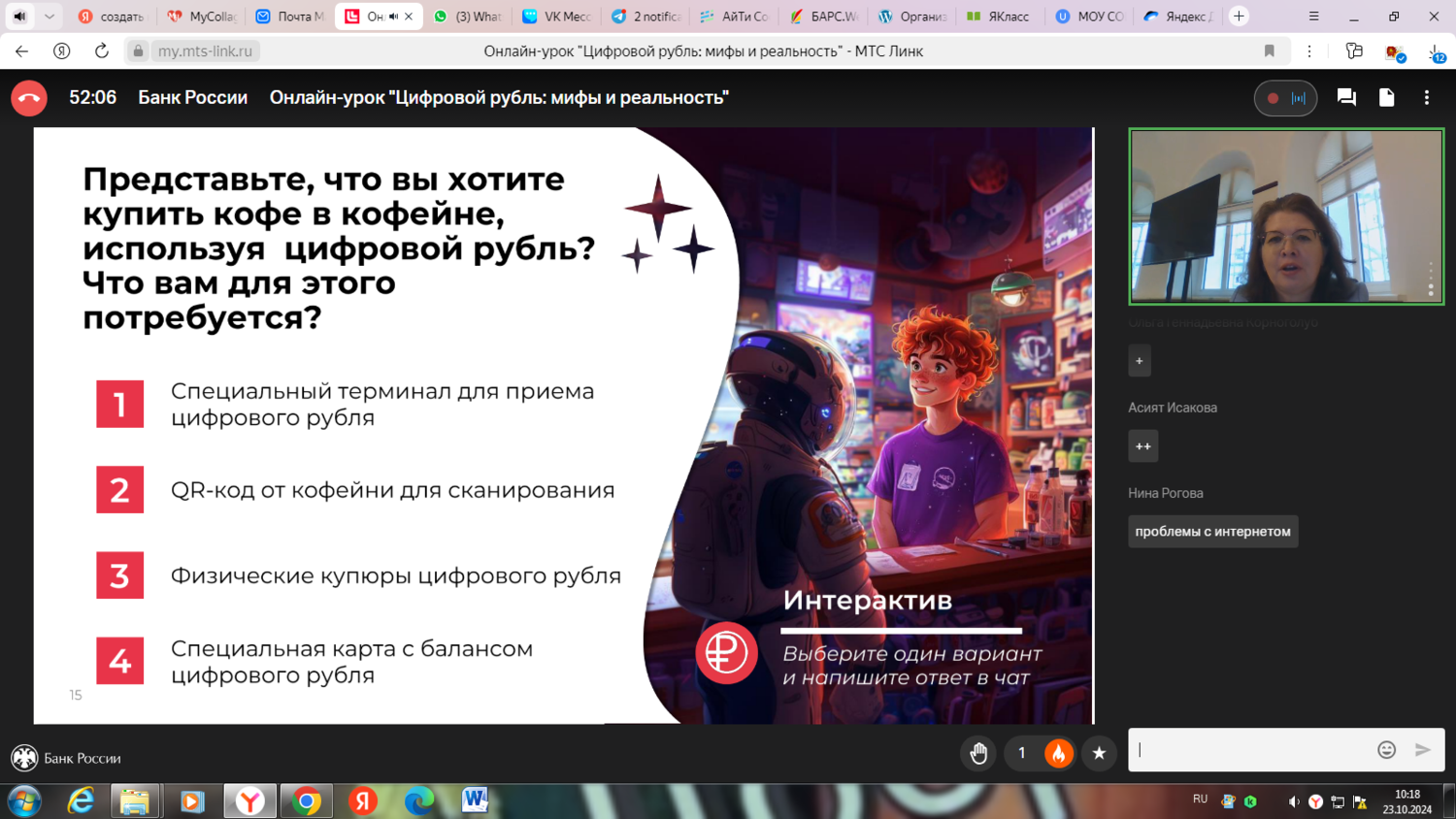Screen dimensions: 1456x819
Task: Bookmark this page with the bookmark icon
Action: [x=1269, y=51]
